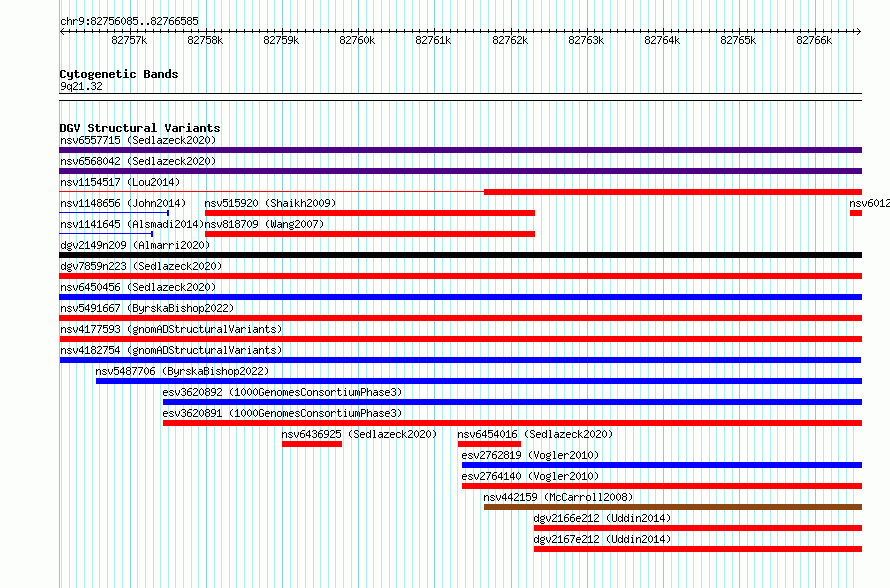Click the nsv6454016 (Sedlazeck2020) label

[x=535, y=434]
